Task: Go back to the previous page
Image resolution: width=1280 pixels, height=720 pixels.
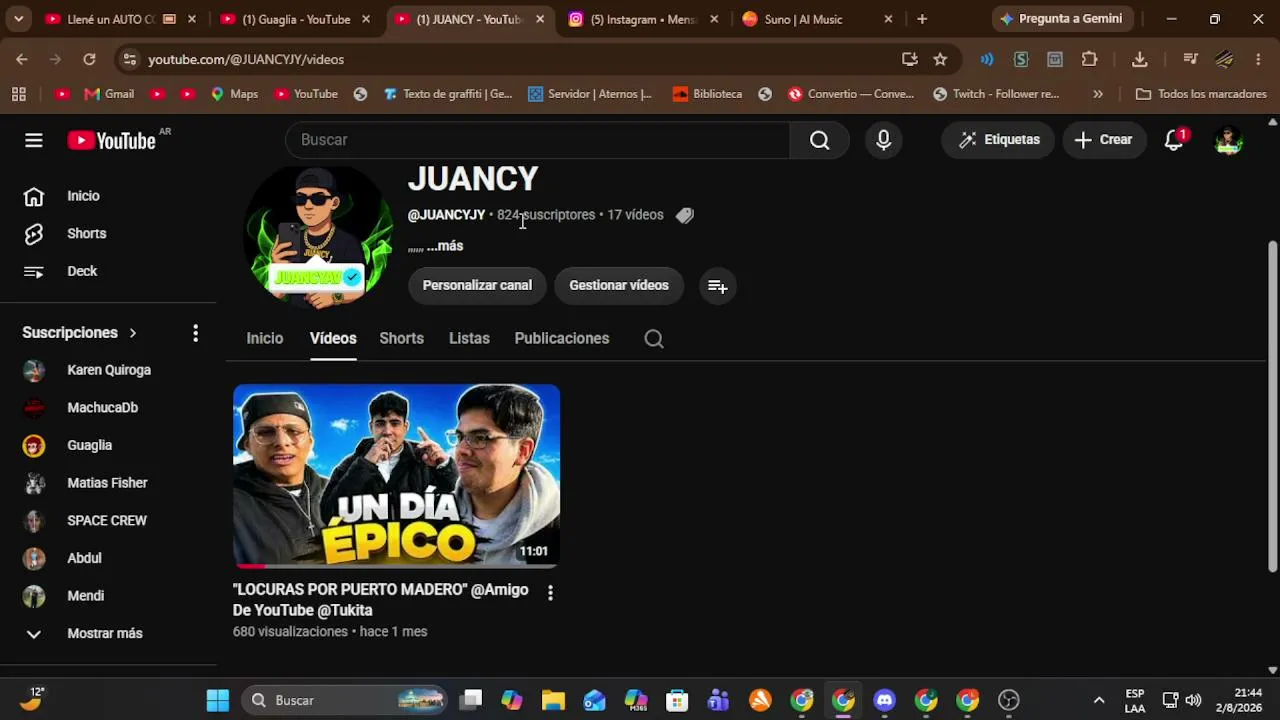Action: coord(22,59)
